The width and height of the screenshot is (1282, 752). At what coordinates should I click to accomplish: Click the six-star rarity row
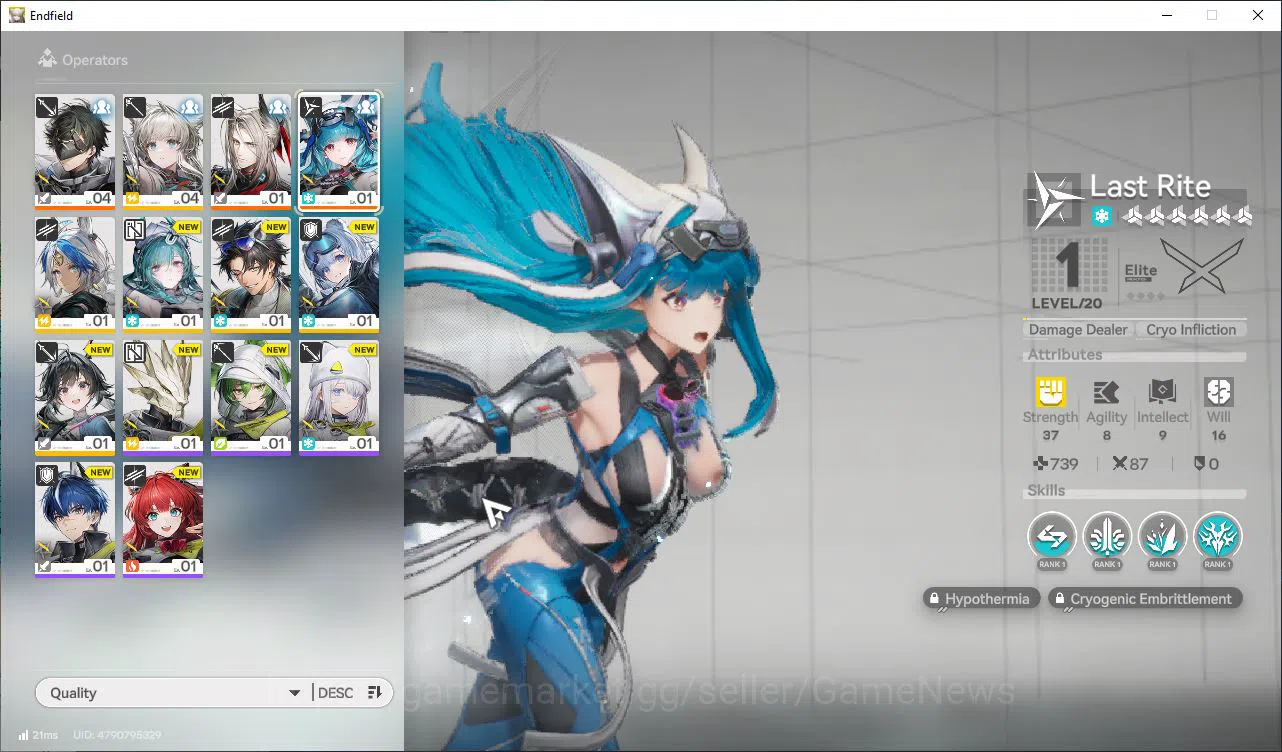(1186, 216)
